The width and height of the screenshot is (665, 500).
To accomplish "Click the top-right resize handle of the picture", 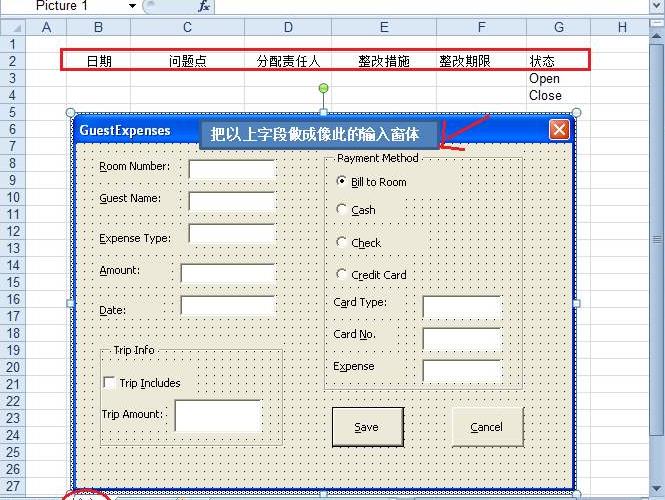I will coord(576,113).
